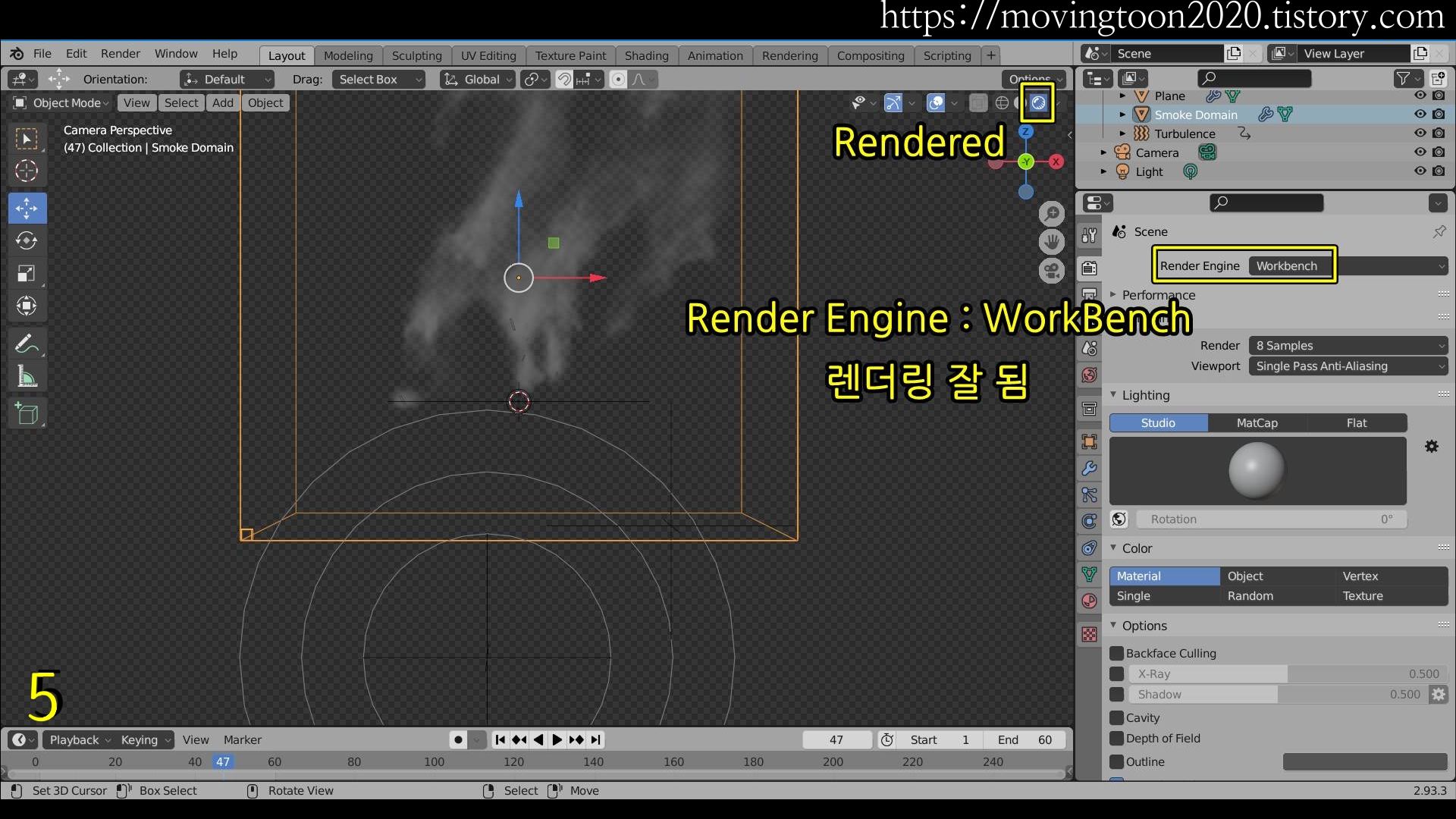Set color type to Texture
The height and width of the screenshot is (819, 1456).
pos(1391,595)
